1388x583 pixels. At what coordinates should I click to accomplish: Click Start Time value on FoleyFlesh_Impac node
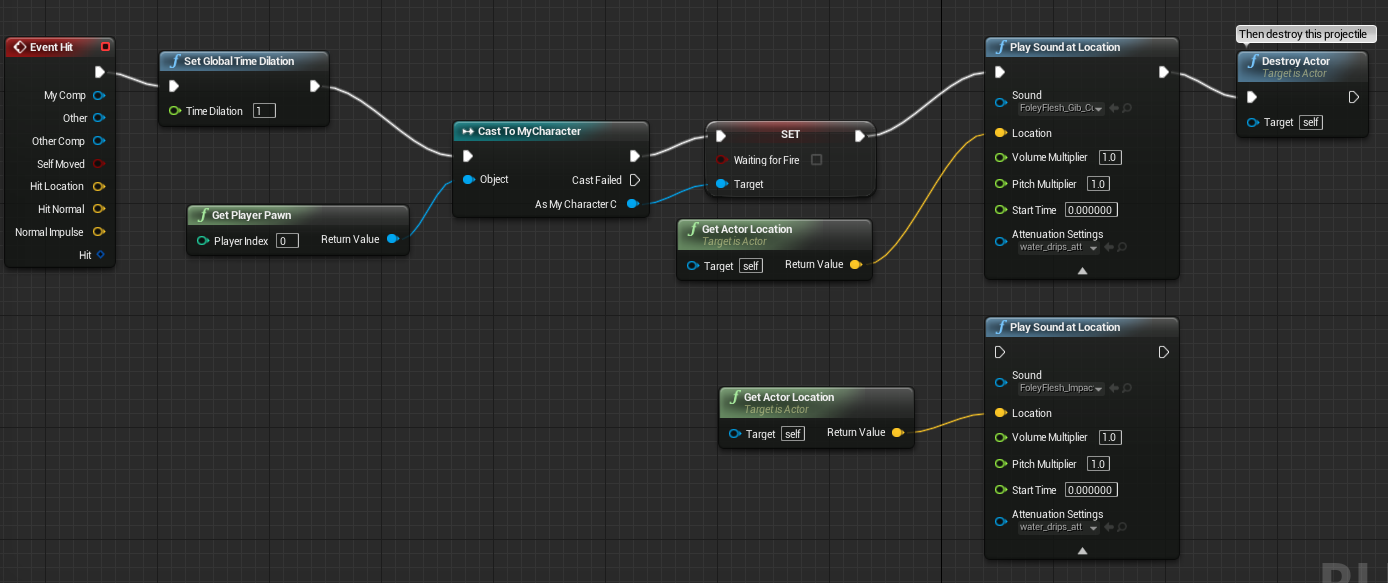coord(1091,490)
